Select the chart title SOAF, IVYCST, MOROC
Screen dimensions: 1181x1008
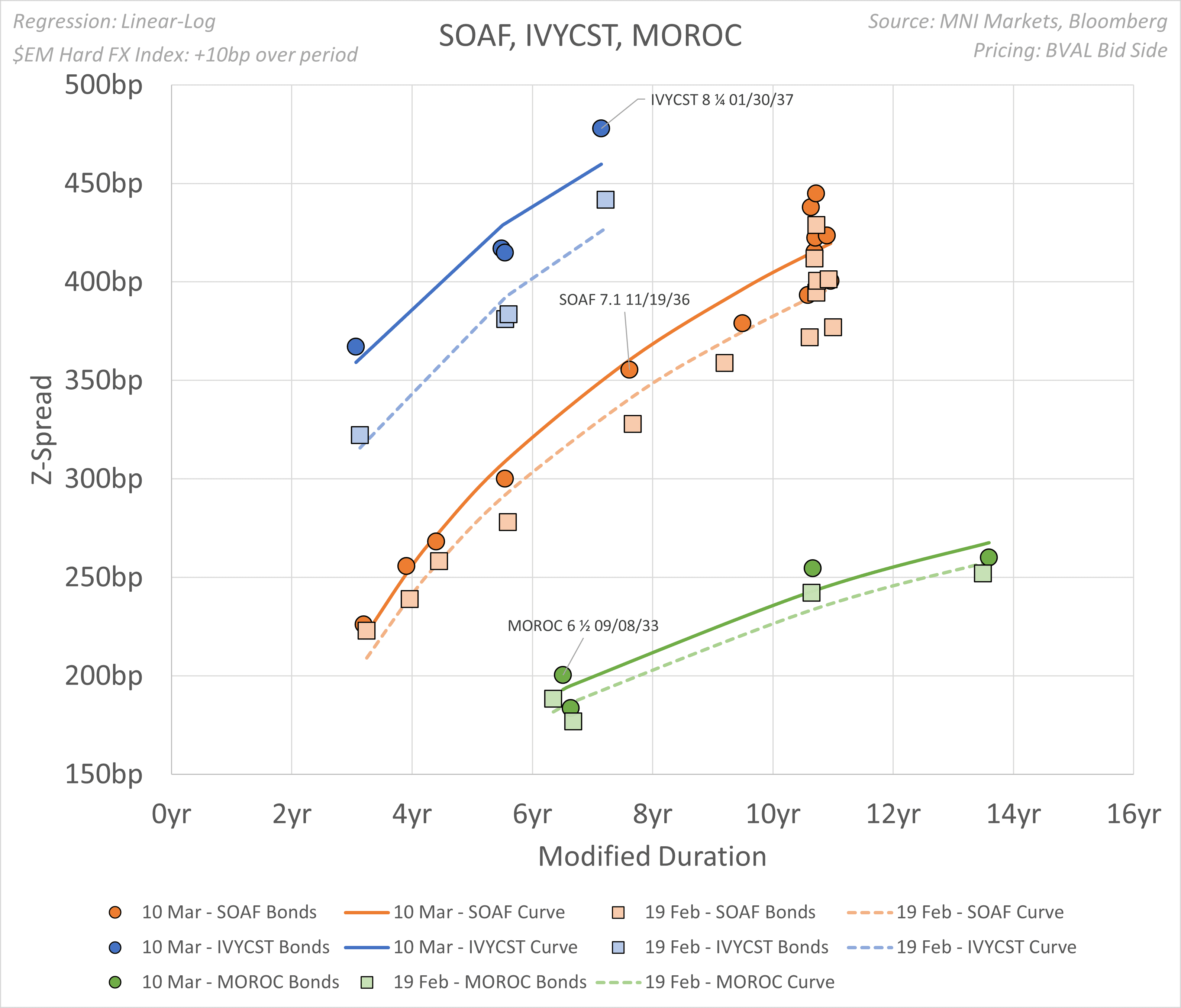[x=590, y=35]
